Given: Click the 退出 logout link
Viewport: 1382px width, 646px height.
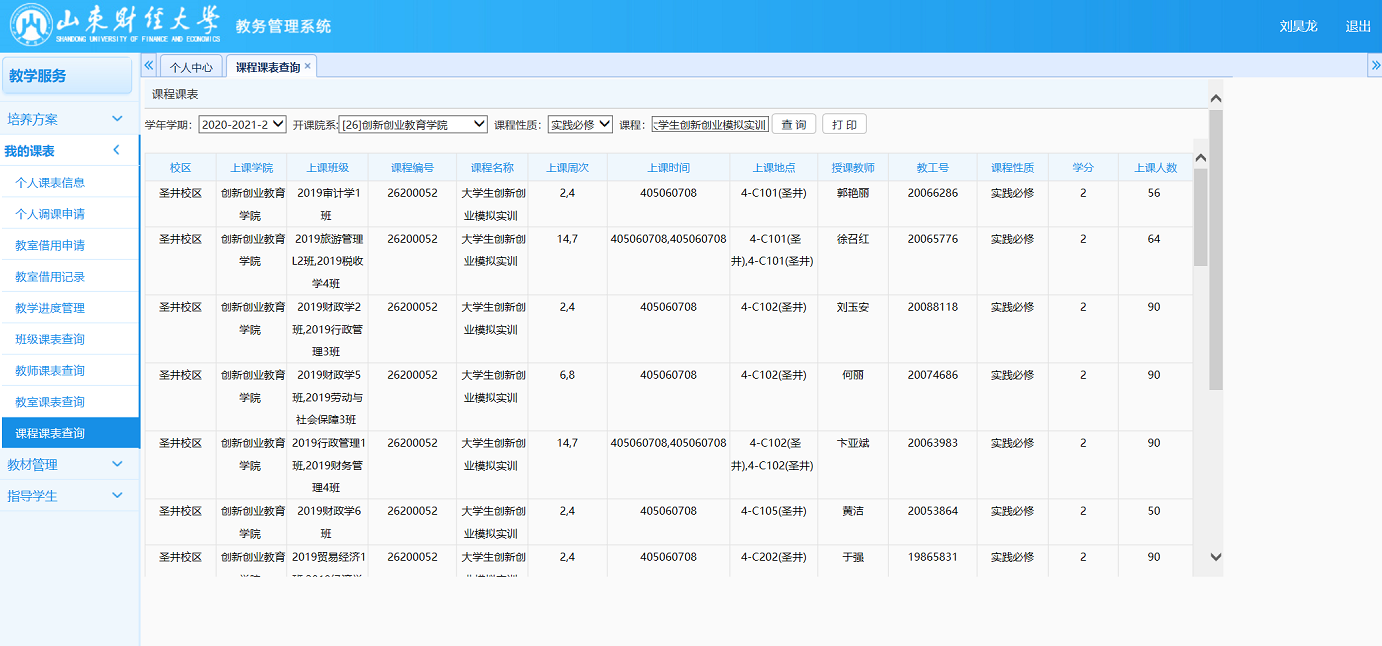Looking at the screenshot, I should 1358,26.
